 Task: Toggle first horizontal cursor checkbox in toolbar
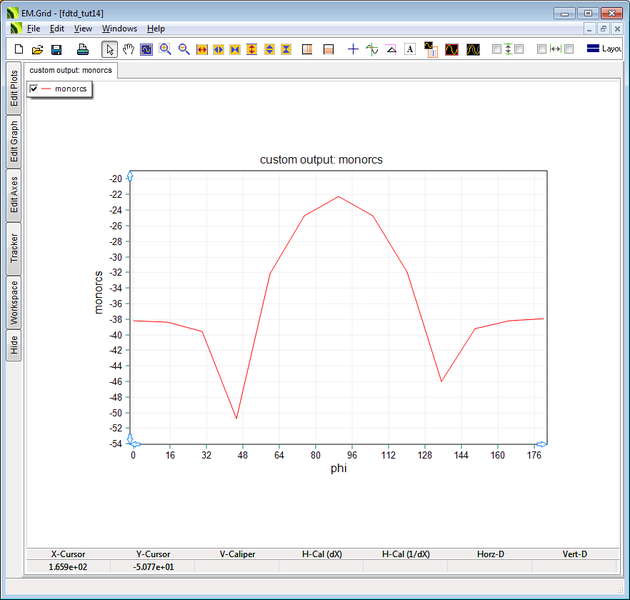tap(542, 49)
